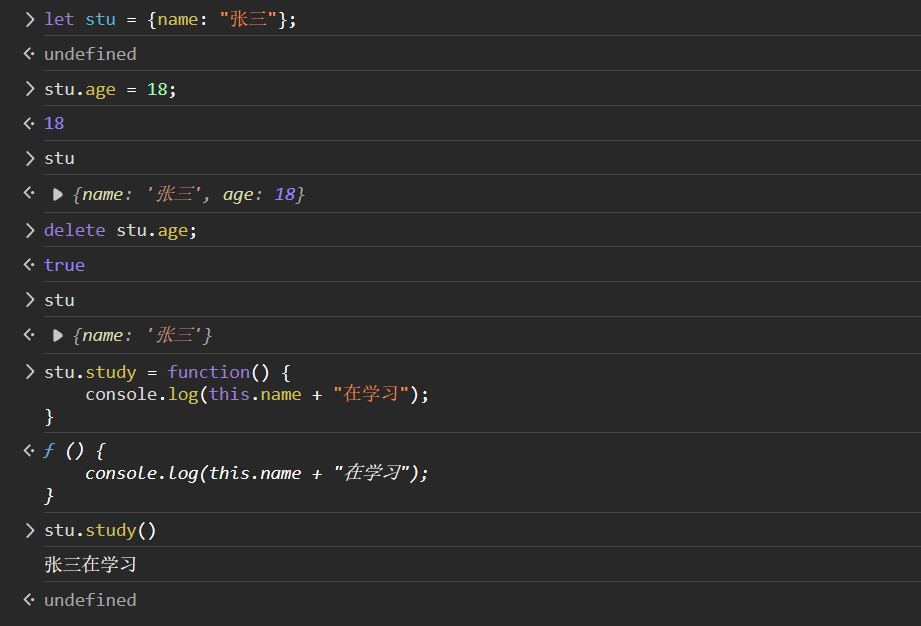This screenshot has height=626, width=921.
Task: Expand the object with name and age: 18
Action: 58,195
